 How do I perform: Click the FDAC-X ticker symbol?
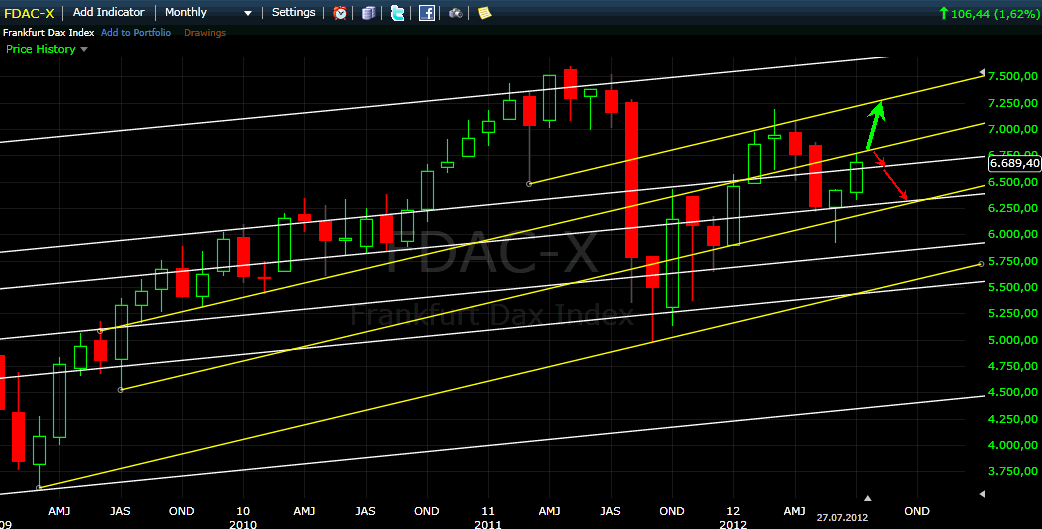[29, 13]
